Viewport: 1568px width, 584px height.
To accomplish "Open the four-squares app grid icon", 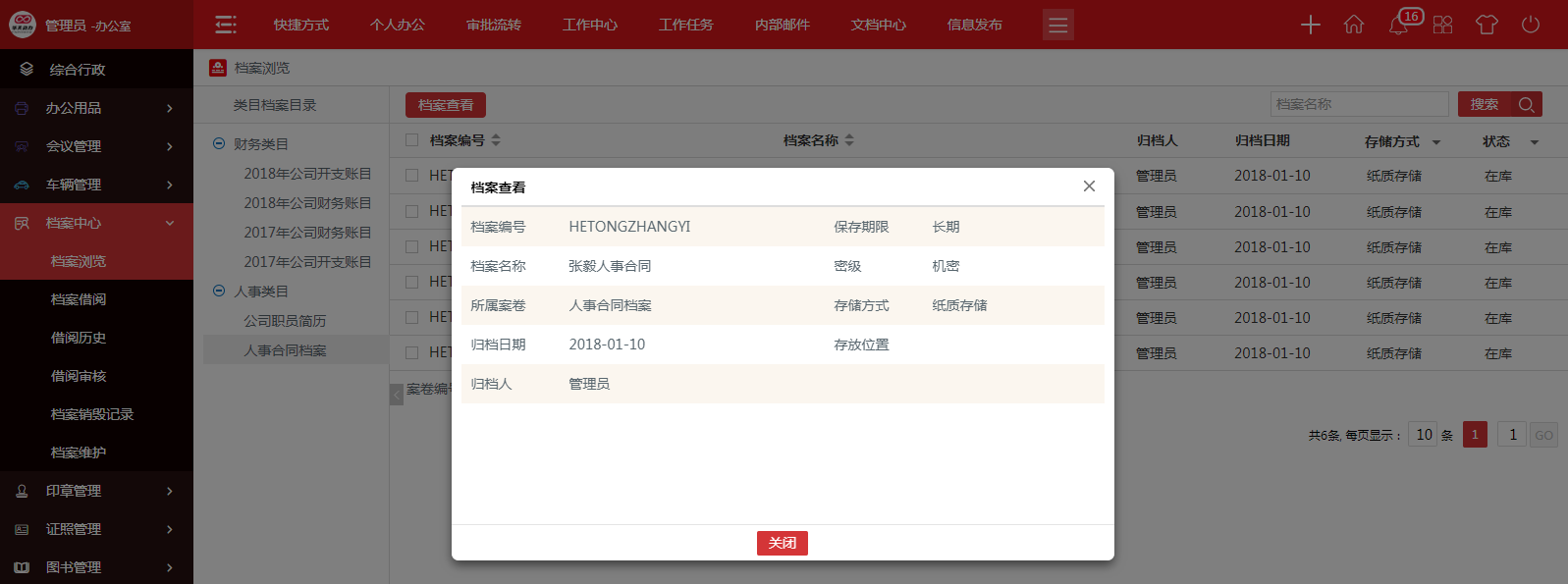I will (x=1442, y=25).
